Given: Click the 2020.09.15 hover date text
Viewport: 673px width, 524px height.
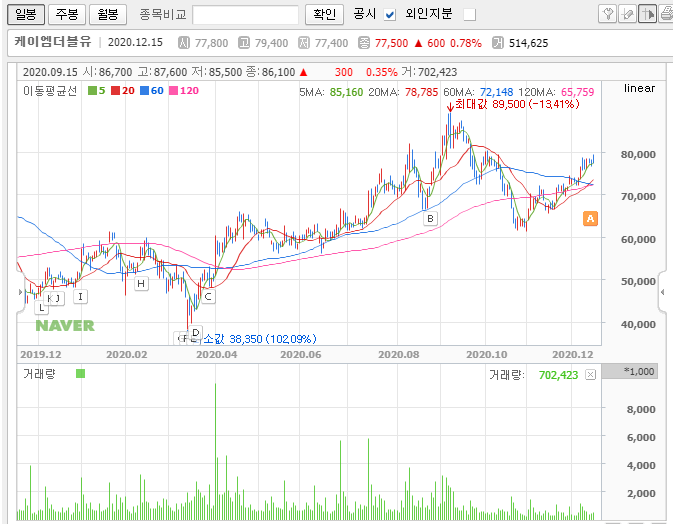Looking at the screenshot, I should pos(50,72).
